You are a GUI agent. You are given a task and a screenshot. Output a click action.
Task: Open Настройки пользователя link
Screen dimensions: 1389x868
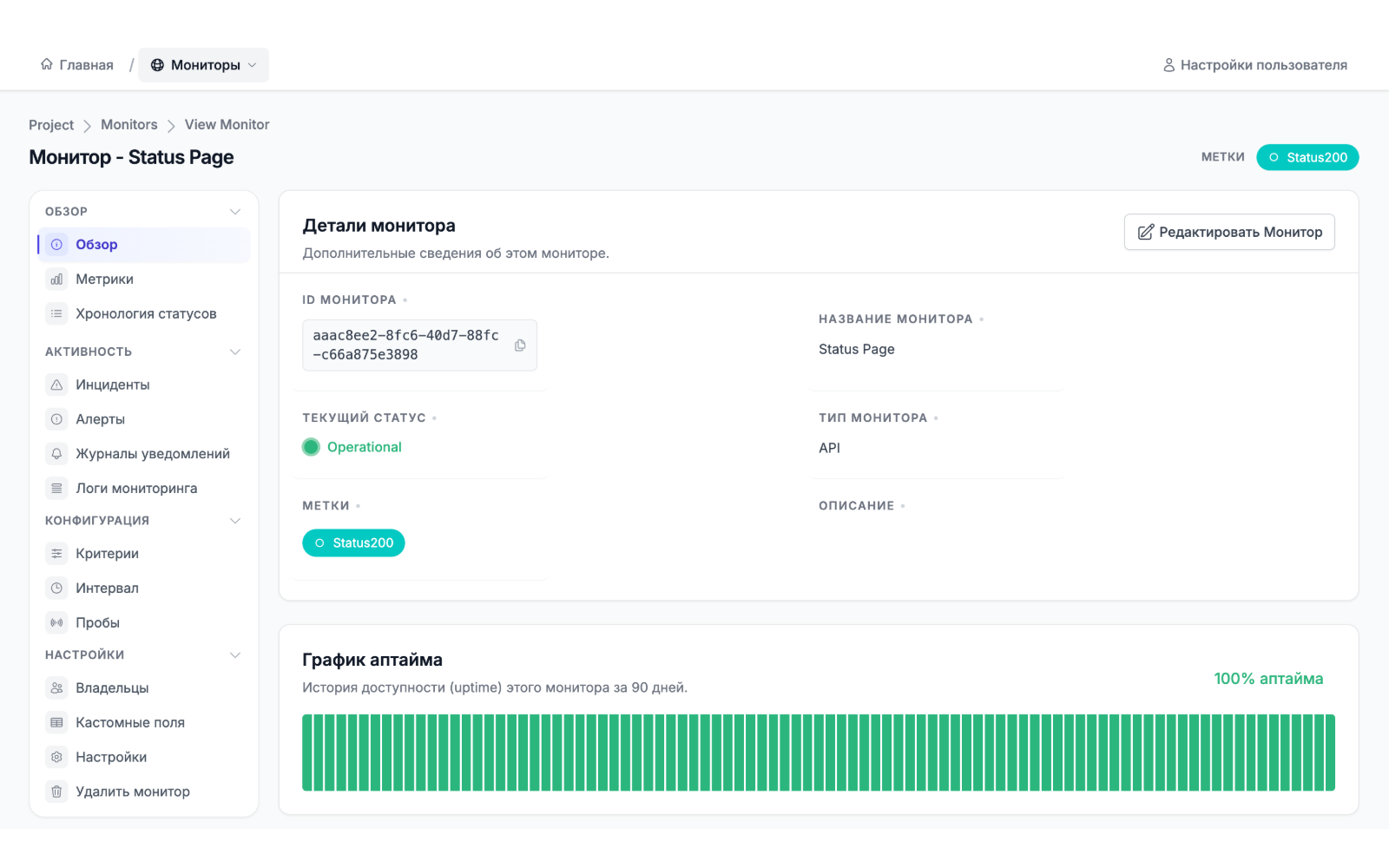(1255, 65)
